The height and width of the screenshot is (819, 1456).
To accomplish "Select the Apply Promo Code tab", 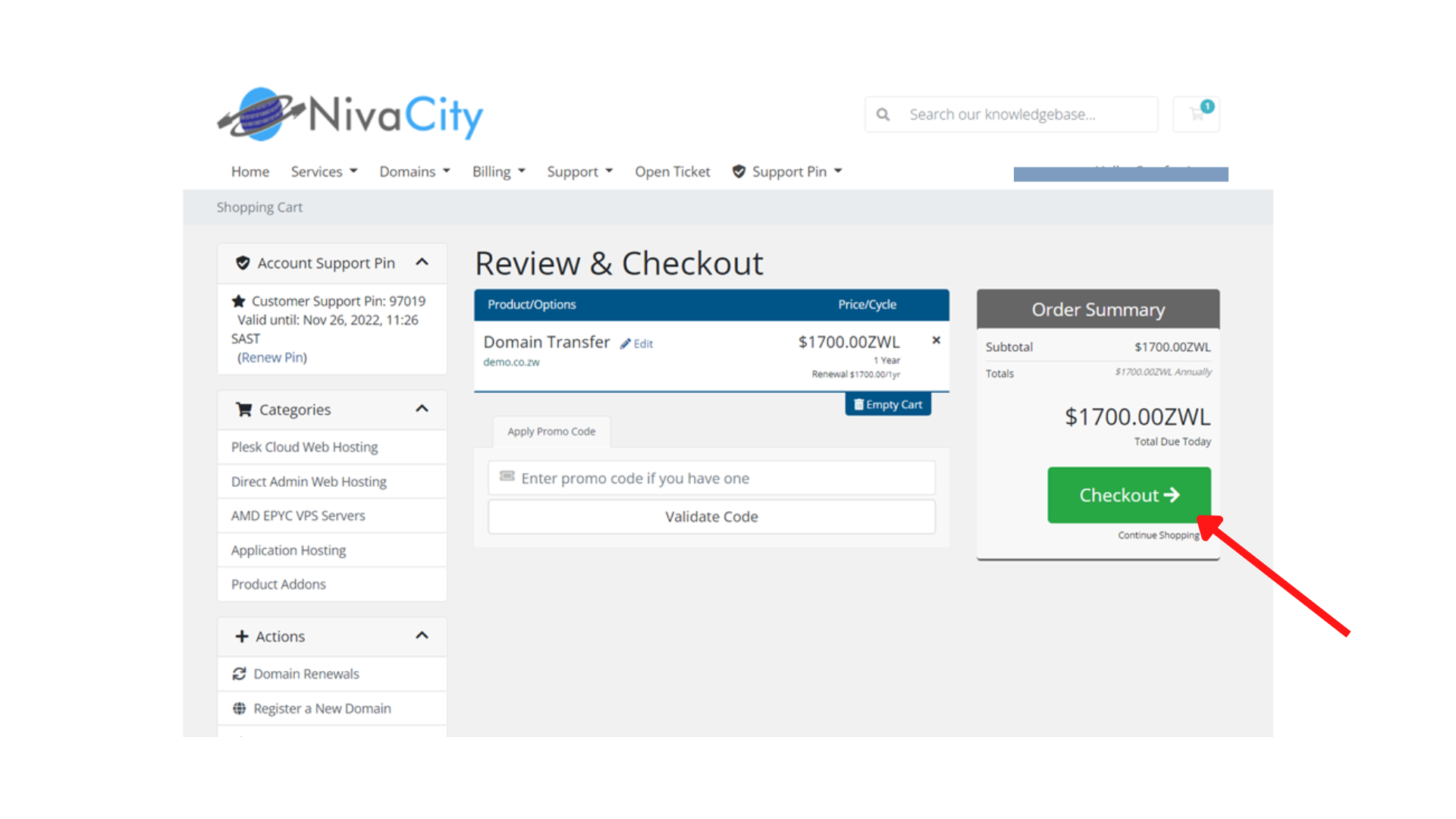I will 551,431.
